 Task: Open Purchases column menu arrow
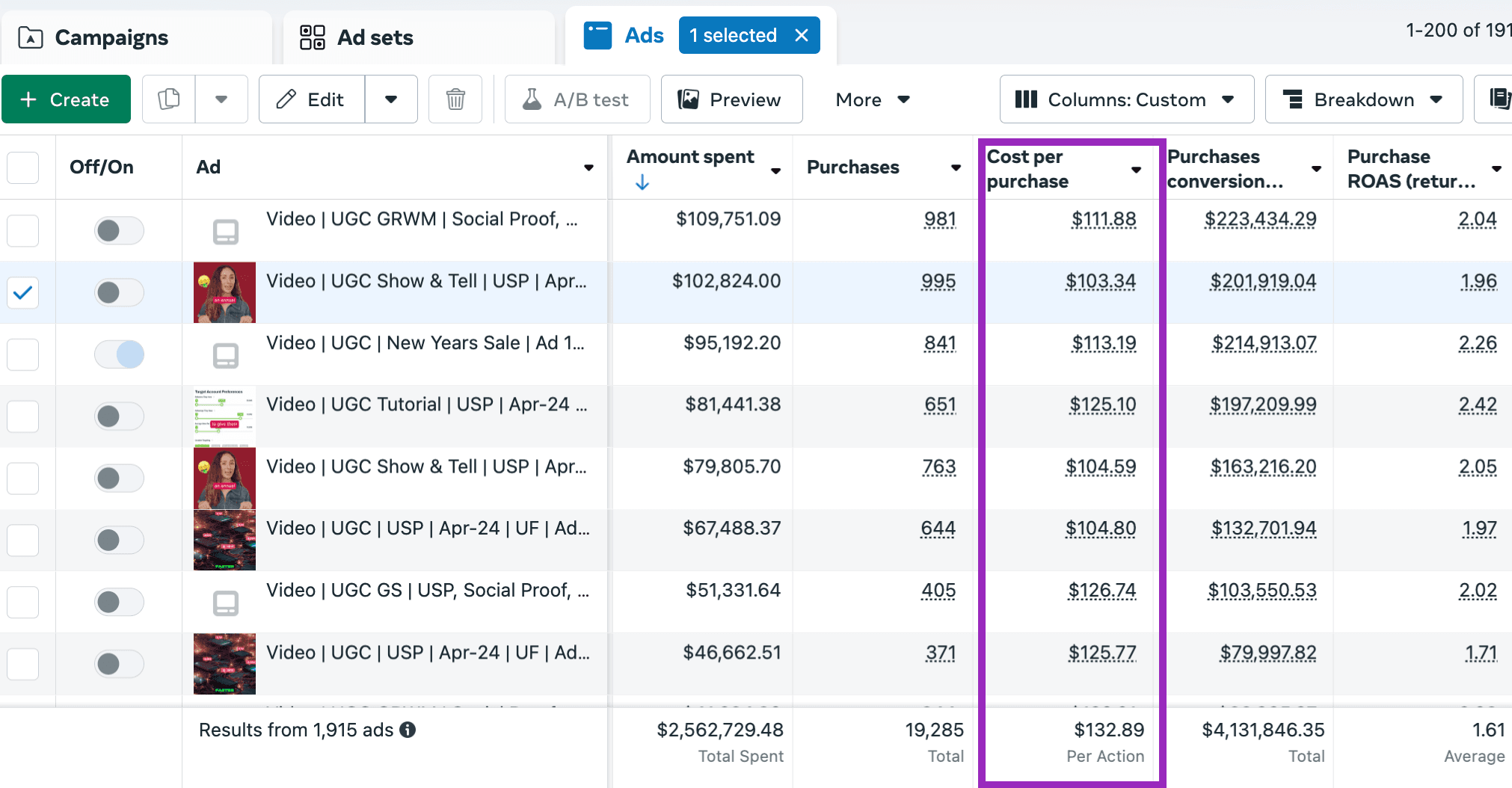click(956, 168)
